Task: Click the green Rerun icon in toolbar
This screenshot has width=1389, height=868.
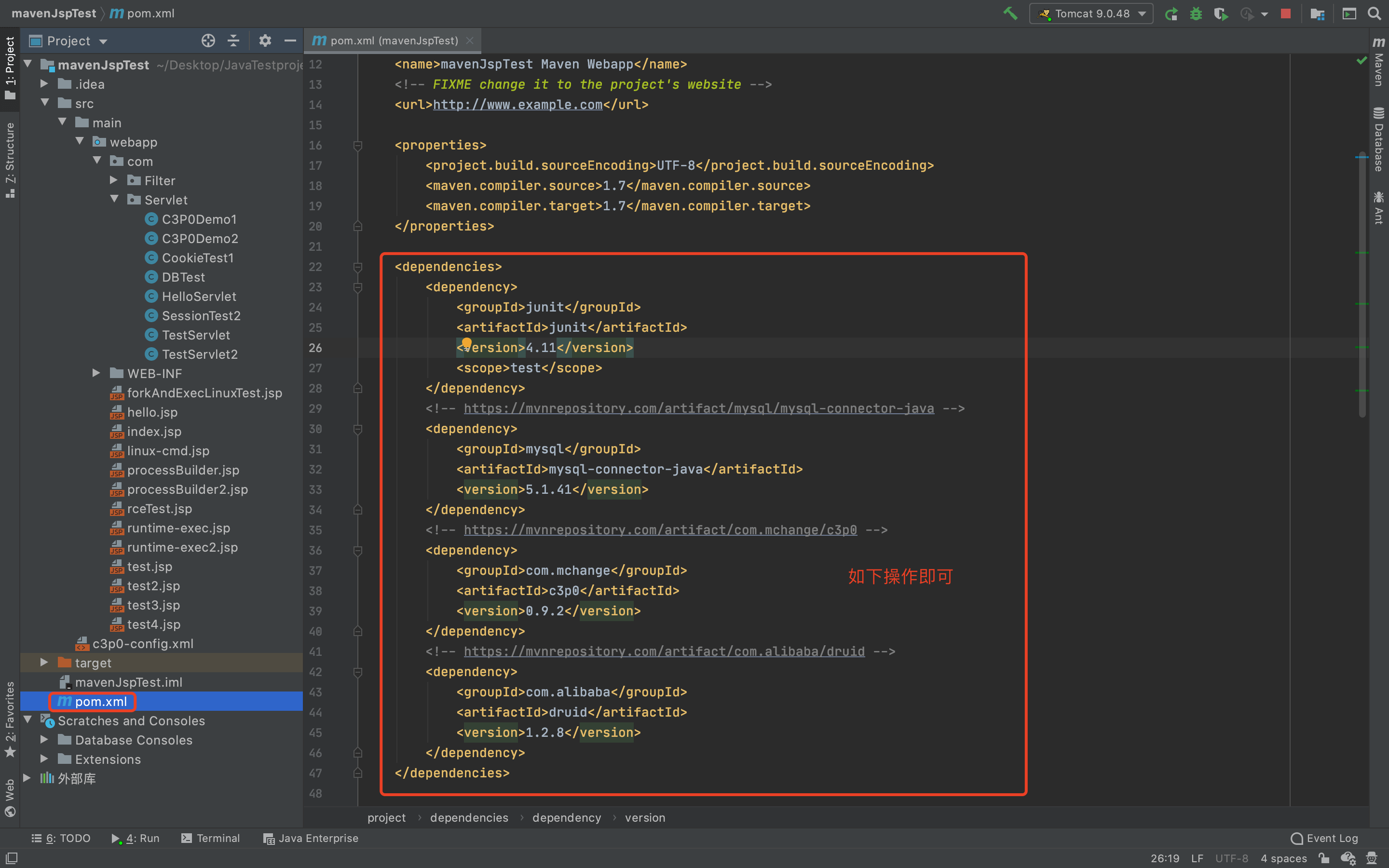Action: click(x=1171, y=13)
